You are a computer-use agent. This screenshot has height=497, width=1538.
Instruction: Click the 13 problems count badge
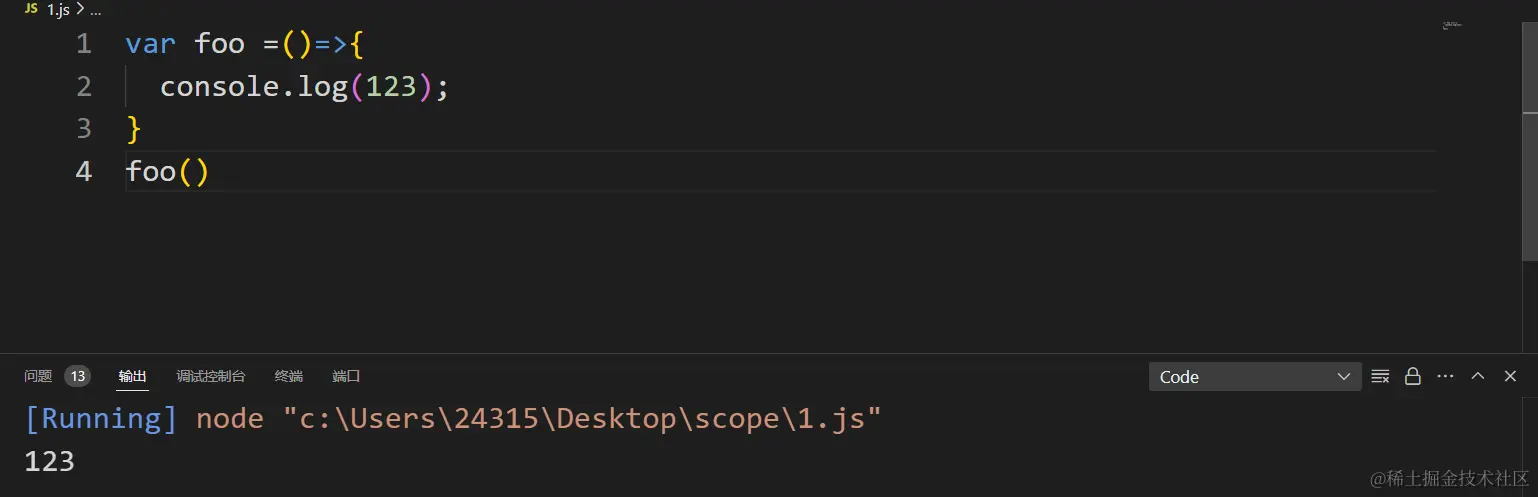click(x=77, y=377)
